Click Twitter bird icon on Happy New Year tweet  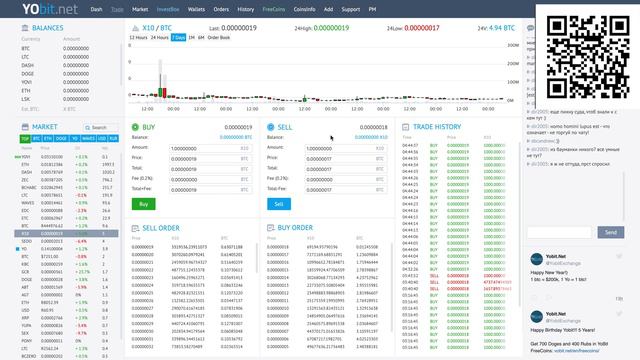pyautogui.click(x=619, y=256)
